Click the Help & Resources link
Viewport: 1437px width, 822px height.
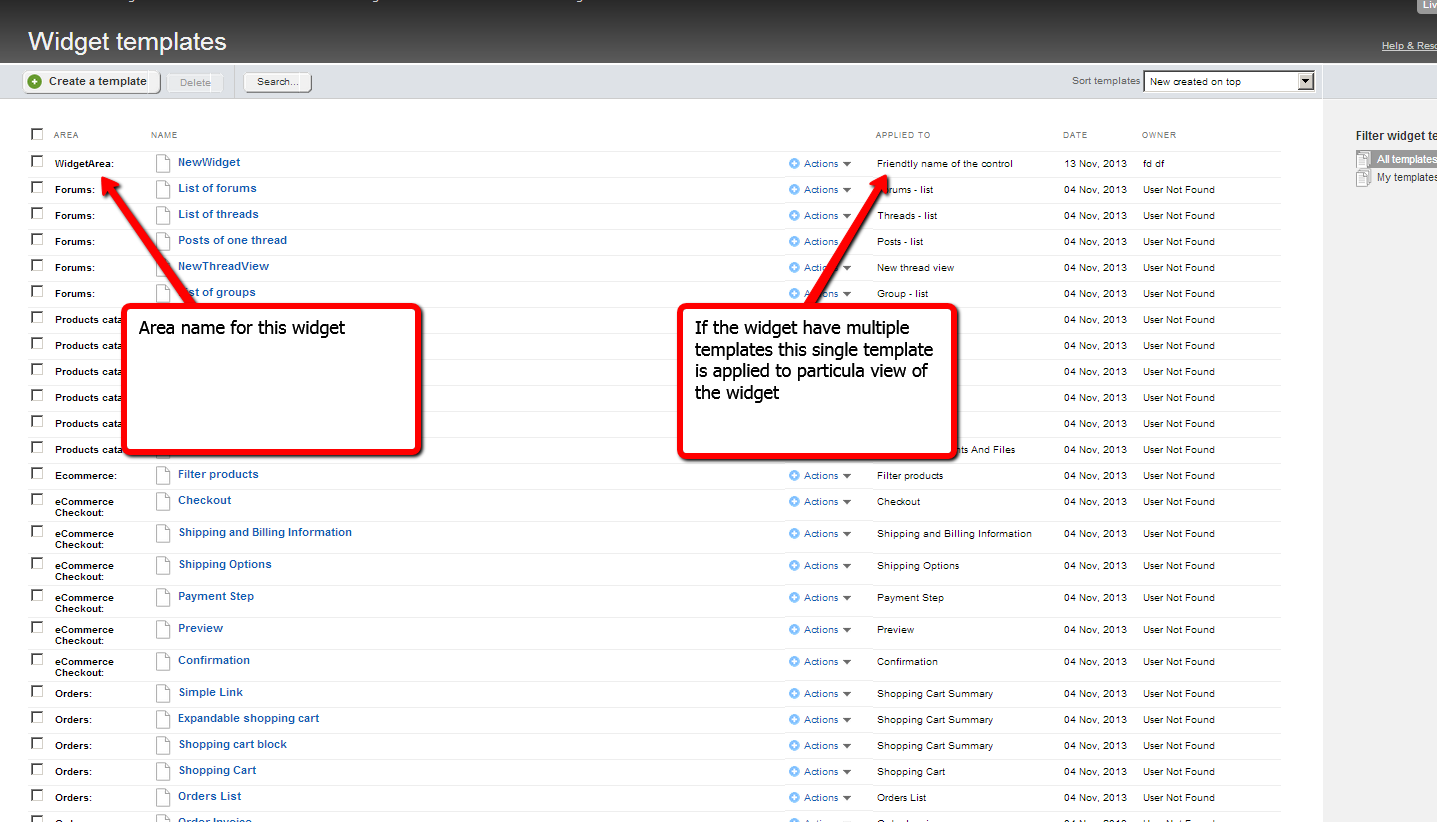1408,46
